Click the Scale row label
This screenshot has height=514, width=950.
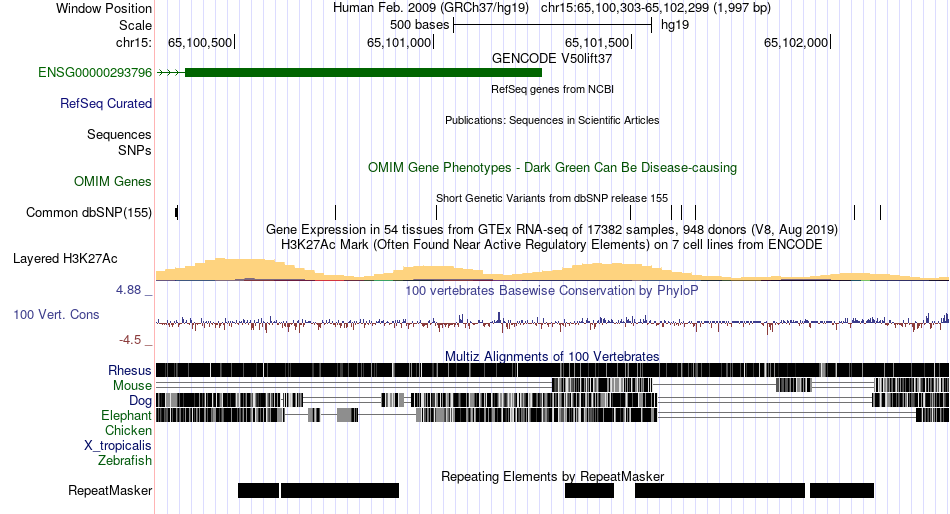point(135,25)
